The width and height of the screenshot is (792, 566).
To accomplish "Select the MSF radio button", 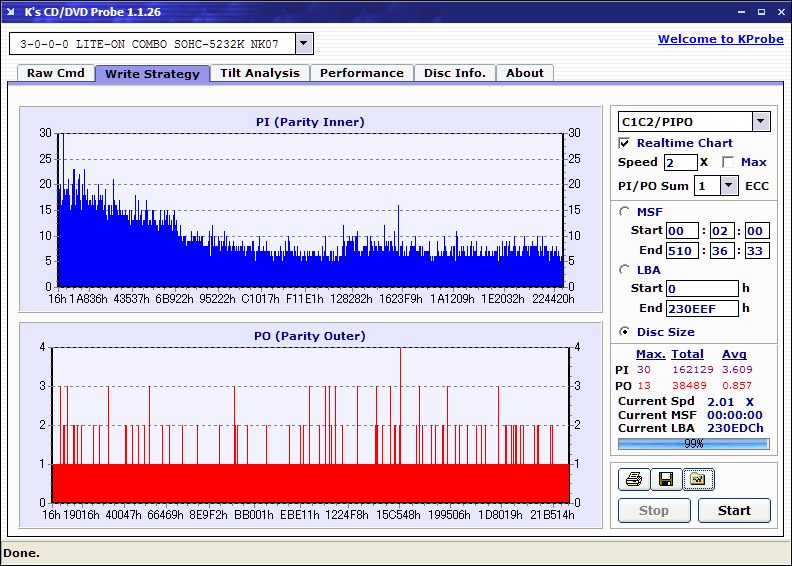I will click(x=625, y=212).
